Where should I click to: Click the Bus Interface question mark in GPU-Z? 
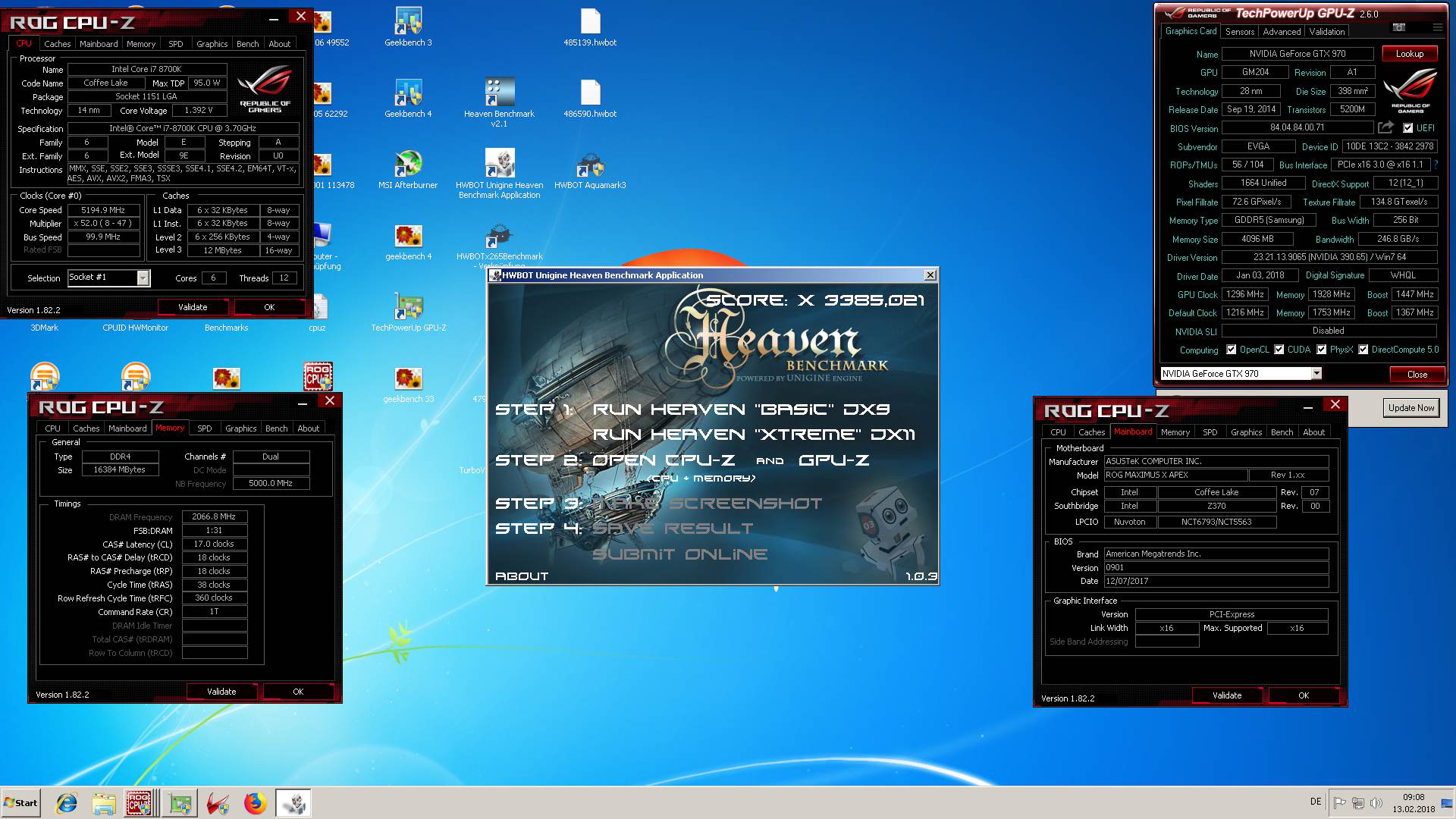coord(1436,165)
